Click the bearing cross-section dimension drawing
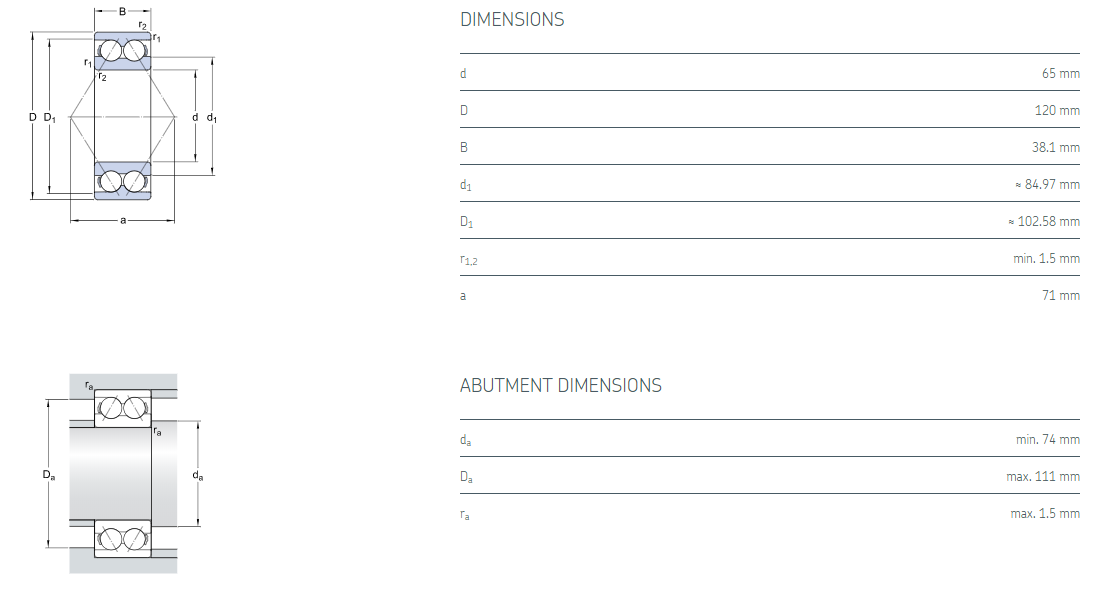The image size is (1114, 595). point(123,117)
